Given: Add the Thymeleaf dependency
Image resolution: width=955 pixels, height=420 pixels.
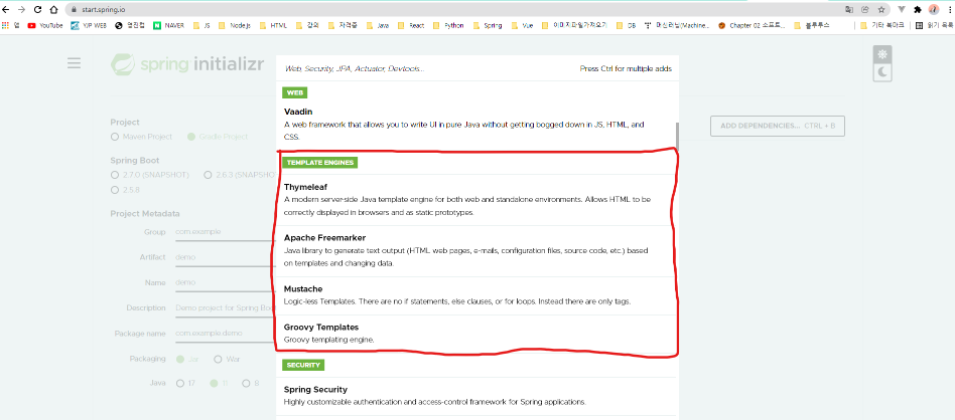Looking at the screenshot, I should (476, 200).
